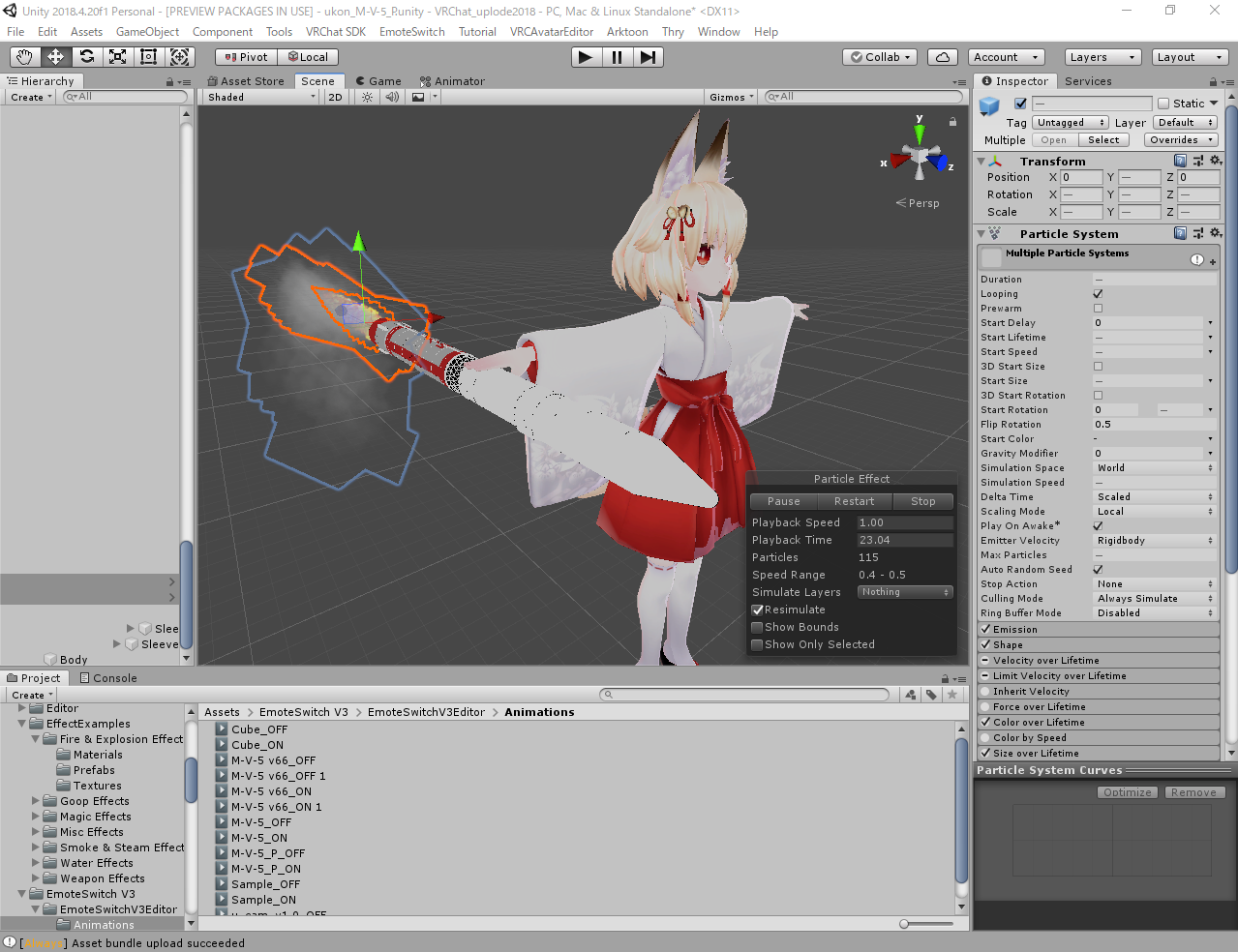
Task: Enable Show Bounds checkbox
Action: [758, 627]
